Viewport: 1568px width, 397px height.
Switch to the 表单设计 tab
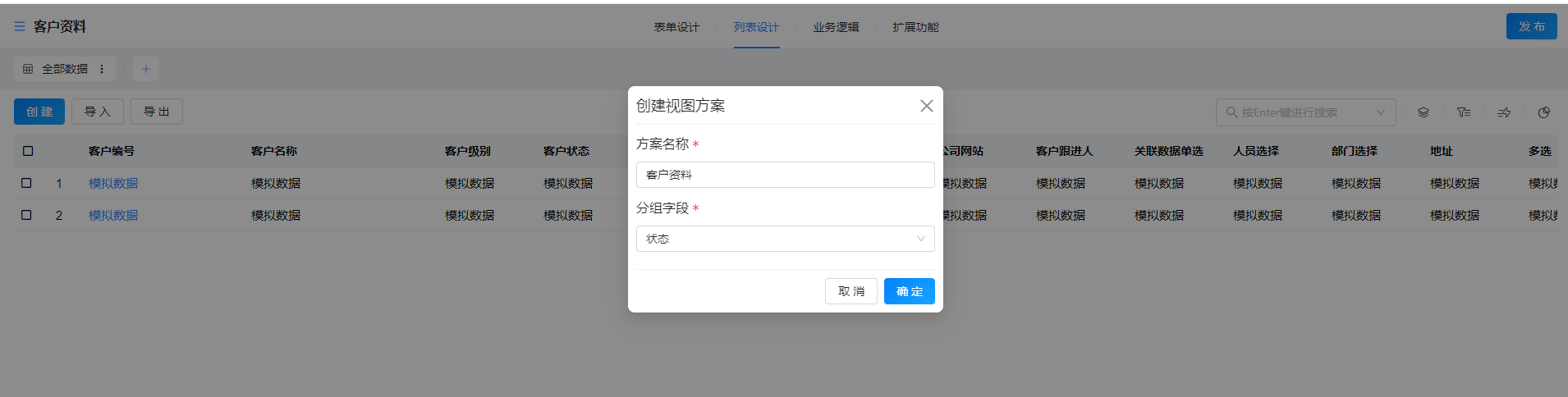click(676, 27)
